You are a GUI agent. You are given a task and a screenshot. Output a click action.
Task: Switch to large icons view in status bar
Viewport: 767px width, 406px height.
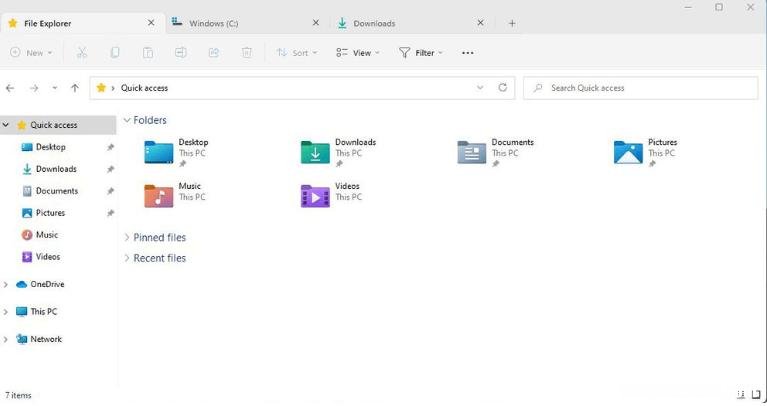pos(756,395)
